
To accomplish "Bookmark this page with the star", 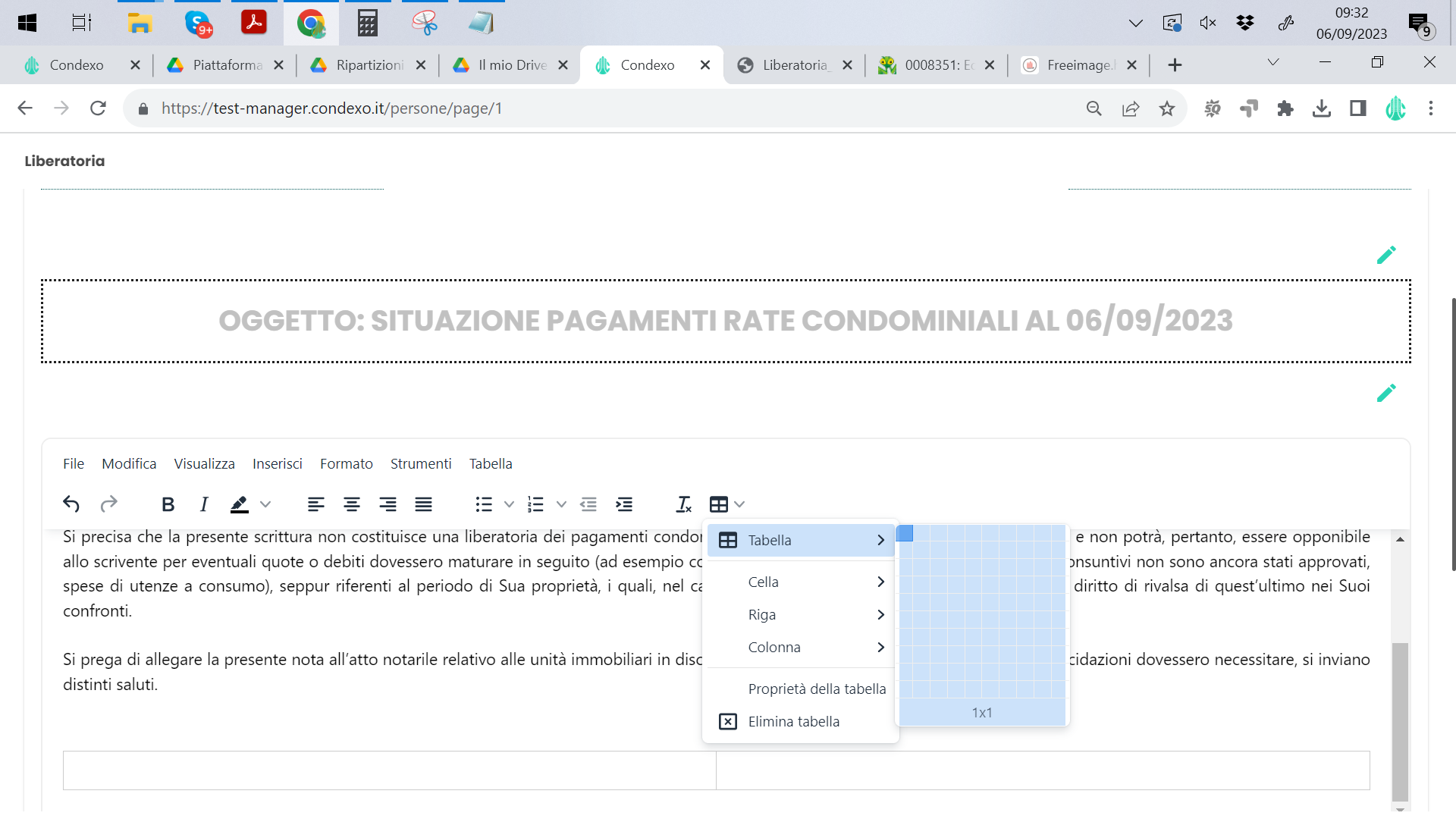I will (1167, 108).
